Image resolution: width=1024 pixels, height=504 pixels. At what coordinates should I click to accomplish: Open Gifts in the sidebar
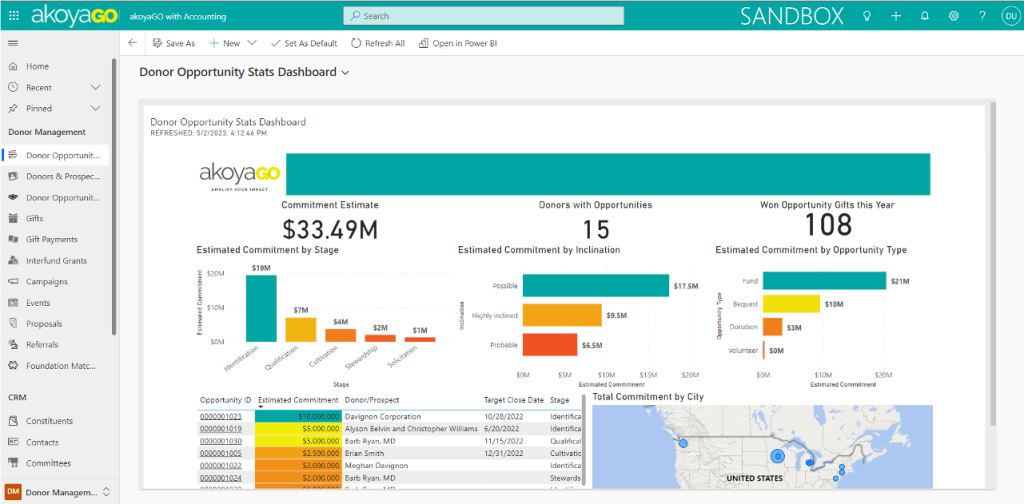35,218
